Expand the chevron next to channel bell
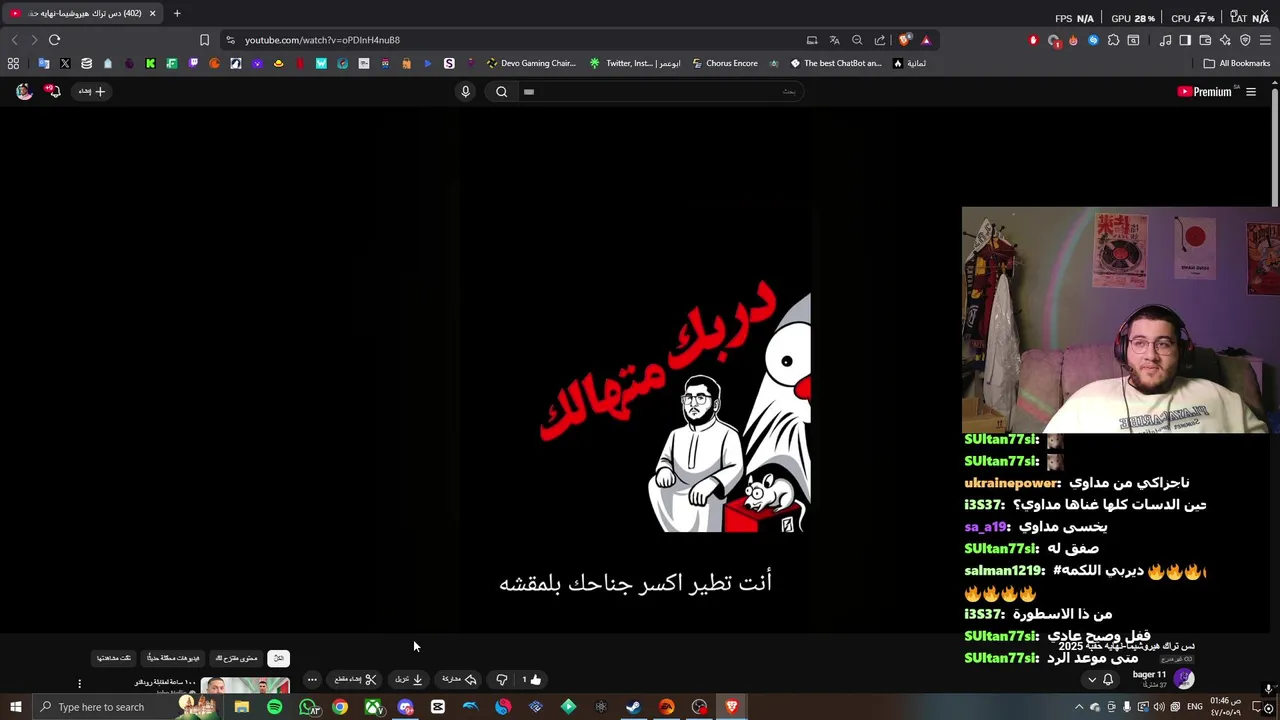Viewport: 1280px width, 720px height. pos(1092,680)
